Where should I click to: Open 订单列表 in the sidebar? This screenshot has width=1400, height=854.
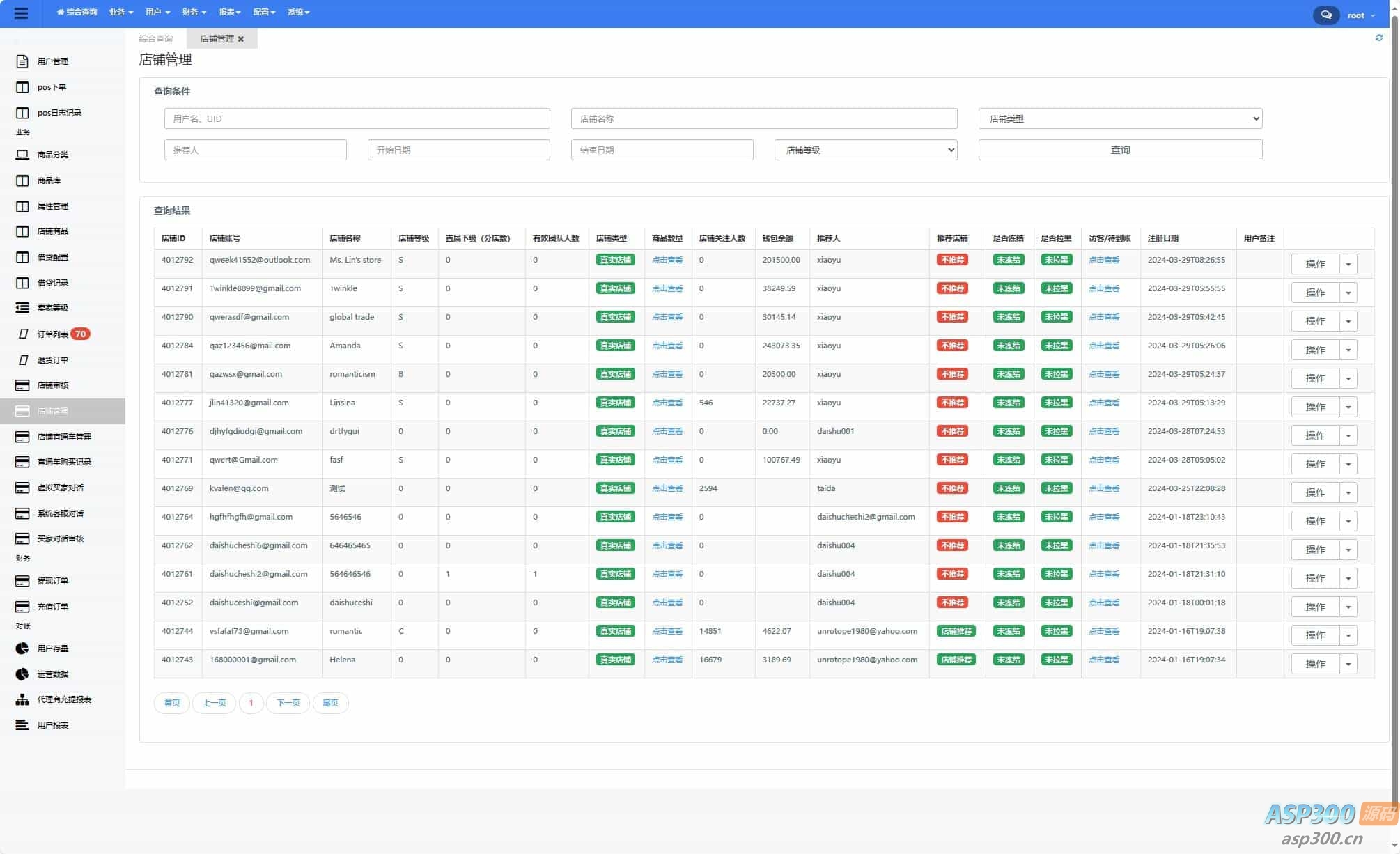pyautogui.click(x=53, y=334)
